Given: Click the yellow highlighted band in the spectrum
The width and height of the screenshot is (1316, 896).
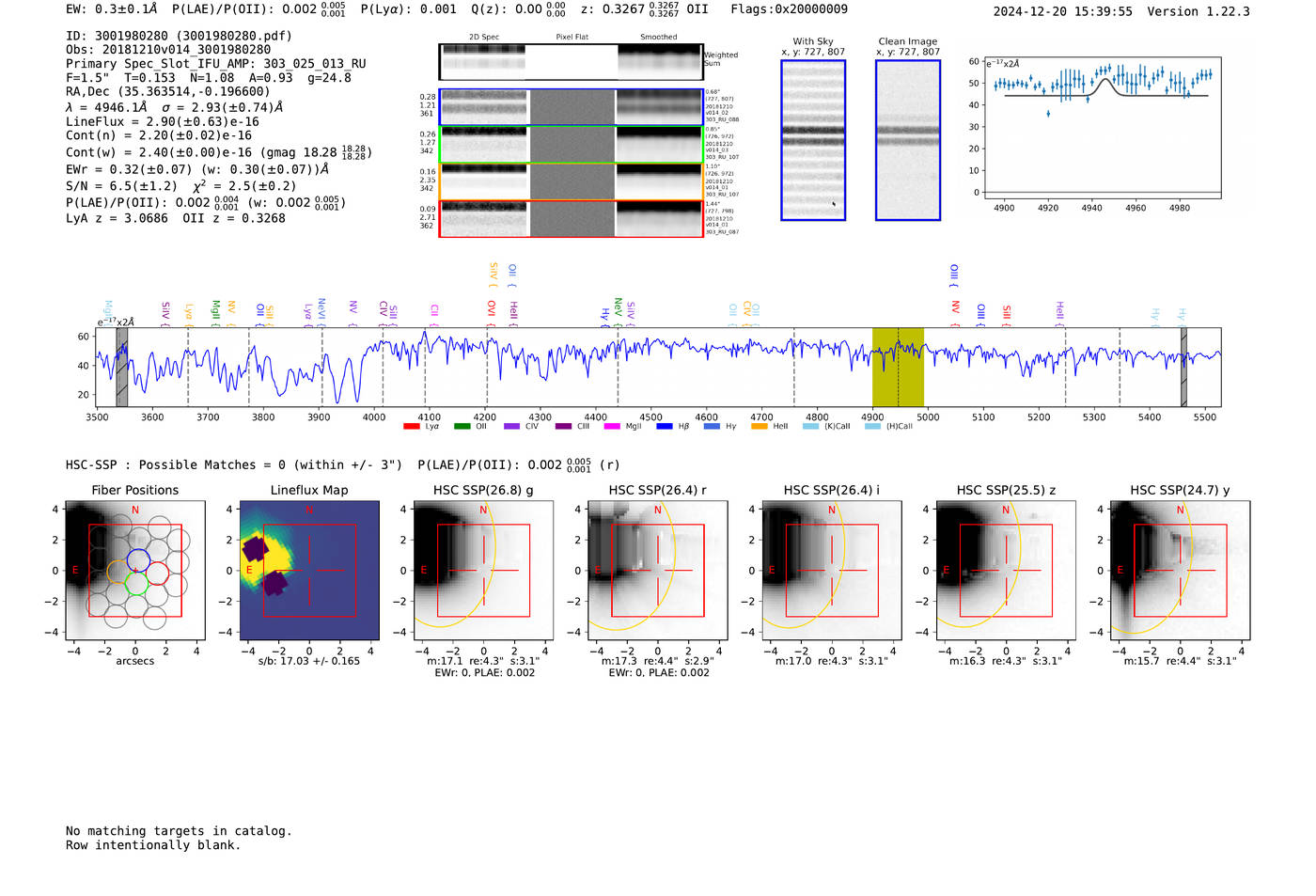Looking at the screenshot, I should click(898, 368).
